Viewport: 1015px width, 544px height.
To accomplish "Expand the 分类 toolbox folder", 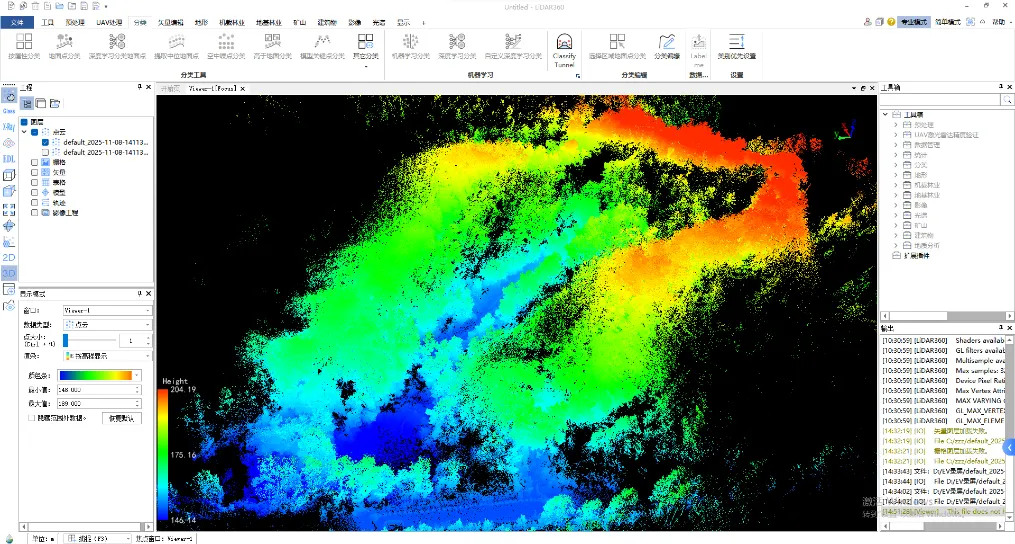I will (896, 165).
